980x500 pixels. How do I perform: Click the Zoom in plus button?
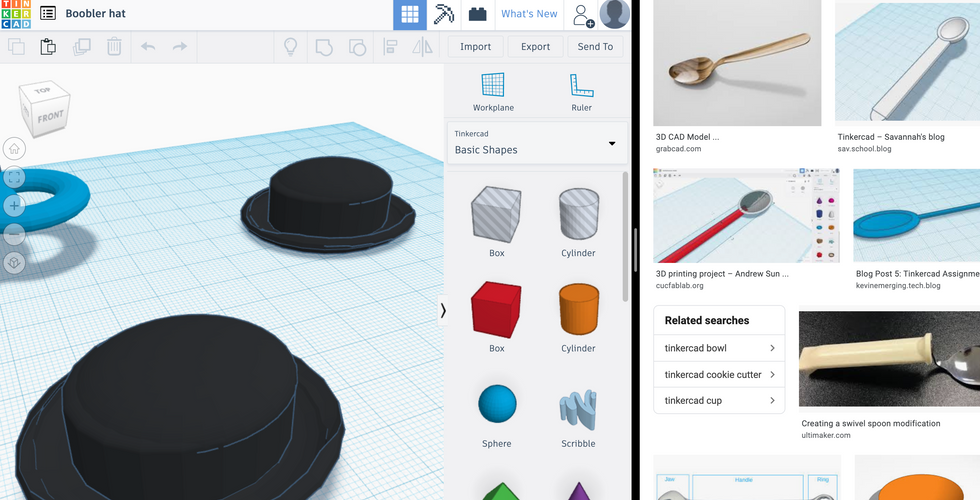click(x=14, y=206)
